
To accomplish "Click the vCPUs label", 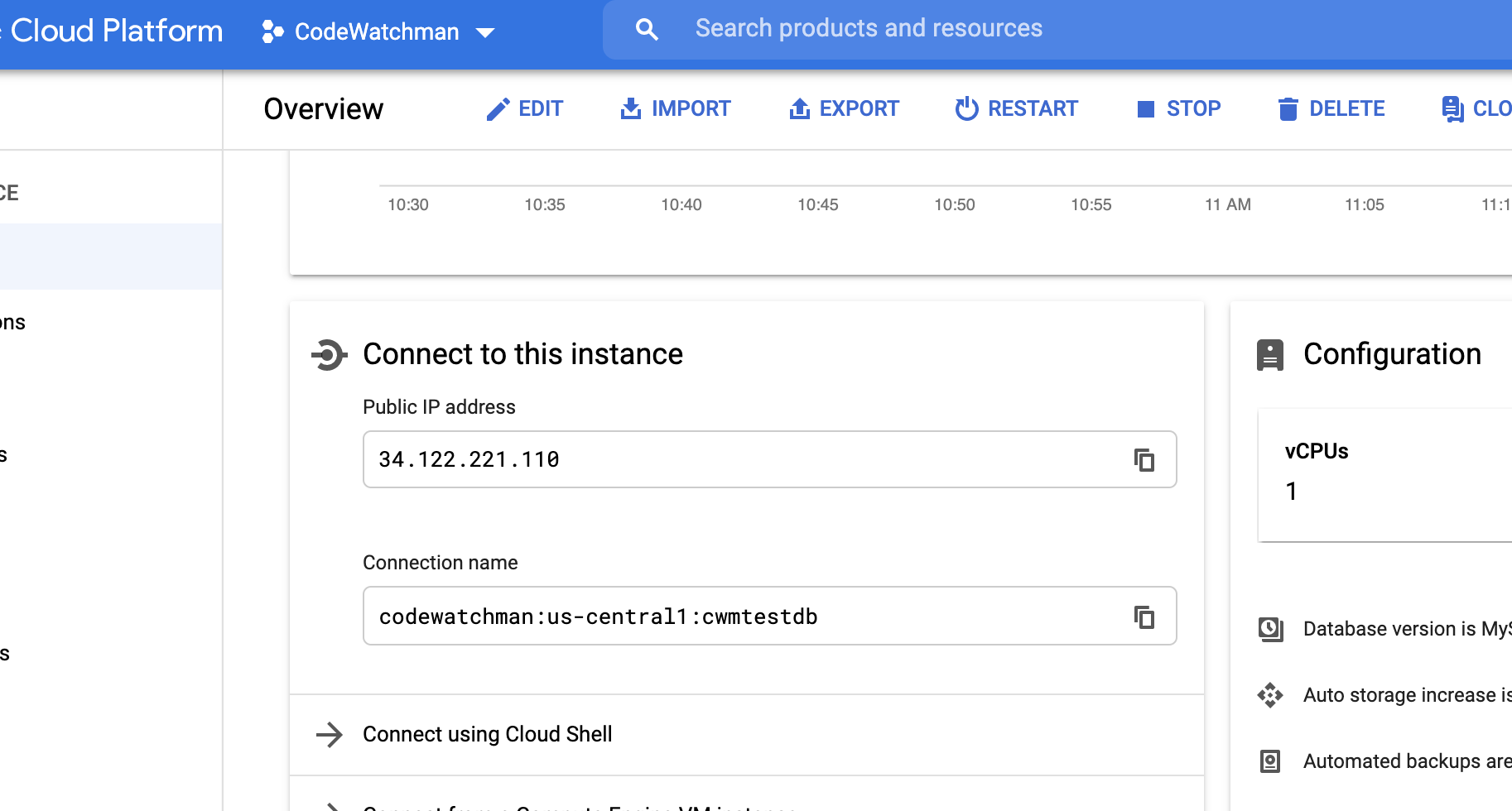I will click(x=1317, y=451).
